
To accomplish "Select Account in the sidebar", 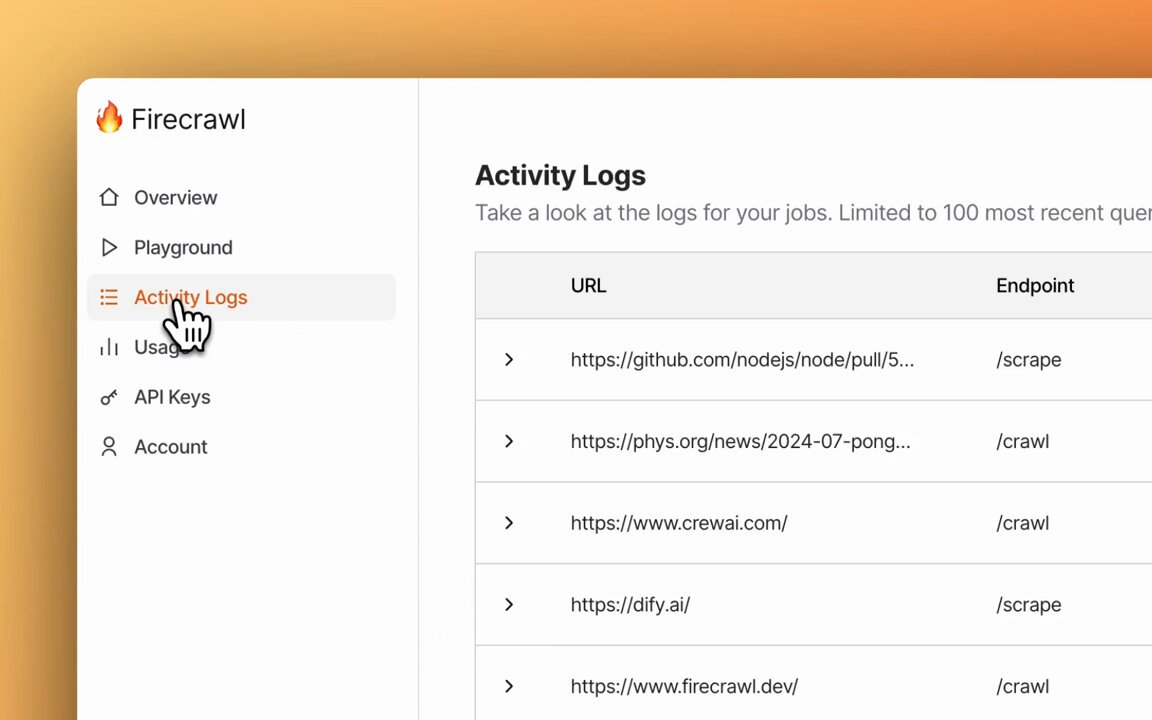I will point(171,447).
